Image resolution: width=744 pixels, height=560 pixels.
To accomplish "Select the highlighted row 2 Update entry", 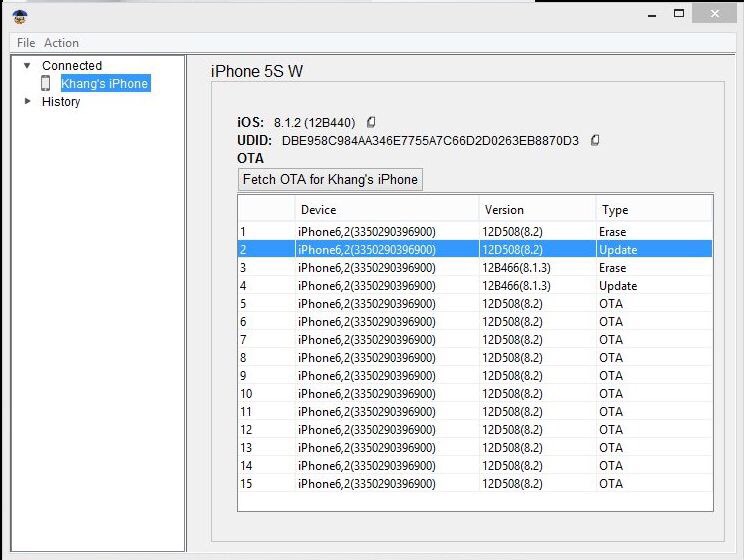I will (x=475, y=250).
